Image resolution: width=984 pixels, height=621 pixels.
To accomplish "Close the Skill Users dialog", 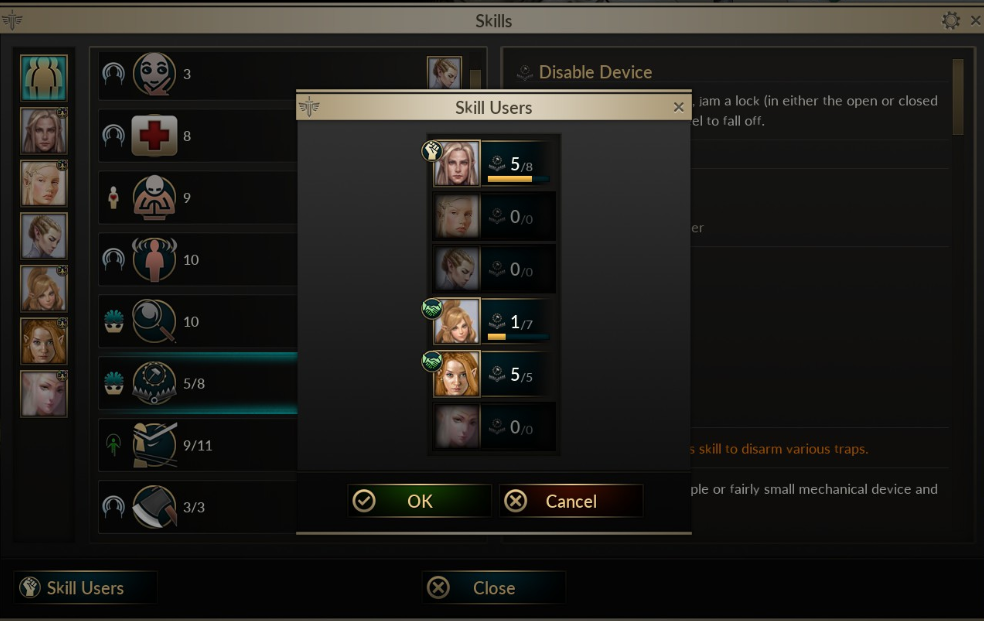I will [x=678, y=107].
